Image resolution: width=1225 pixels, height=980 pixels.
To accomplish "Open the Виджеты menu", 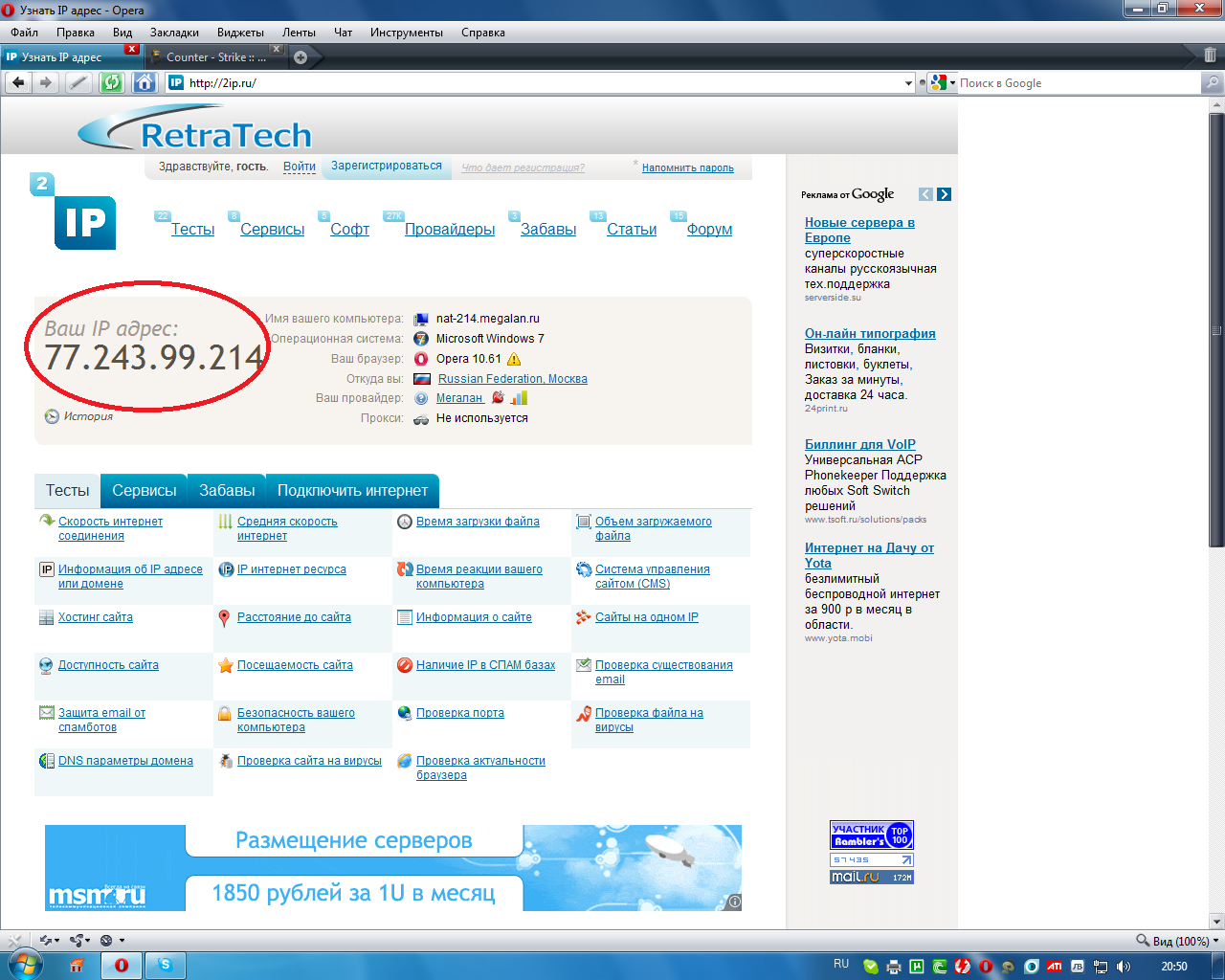I will pyautogui.click(x=240, y=33).
